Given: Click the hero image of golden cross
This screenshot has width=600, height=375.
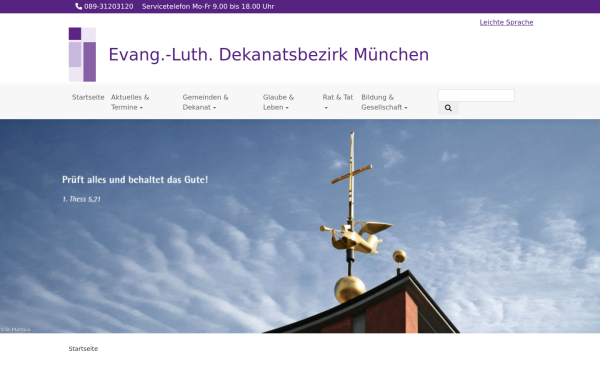Looking at the screenshot, I should pyautogui.click(x=300, y=226).
